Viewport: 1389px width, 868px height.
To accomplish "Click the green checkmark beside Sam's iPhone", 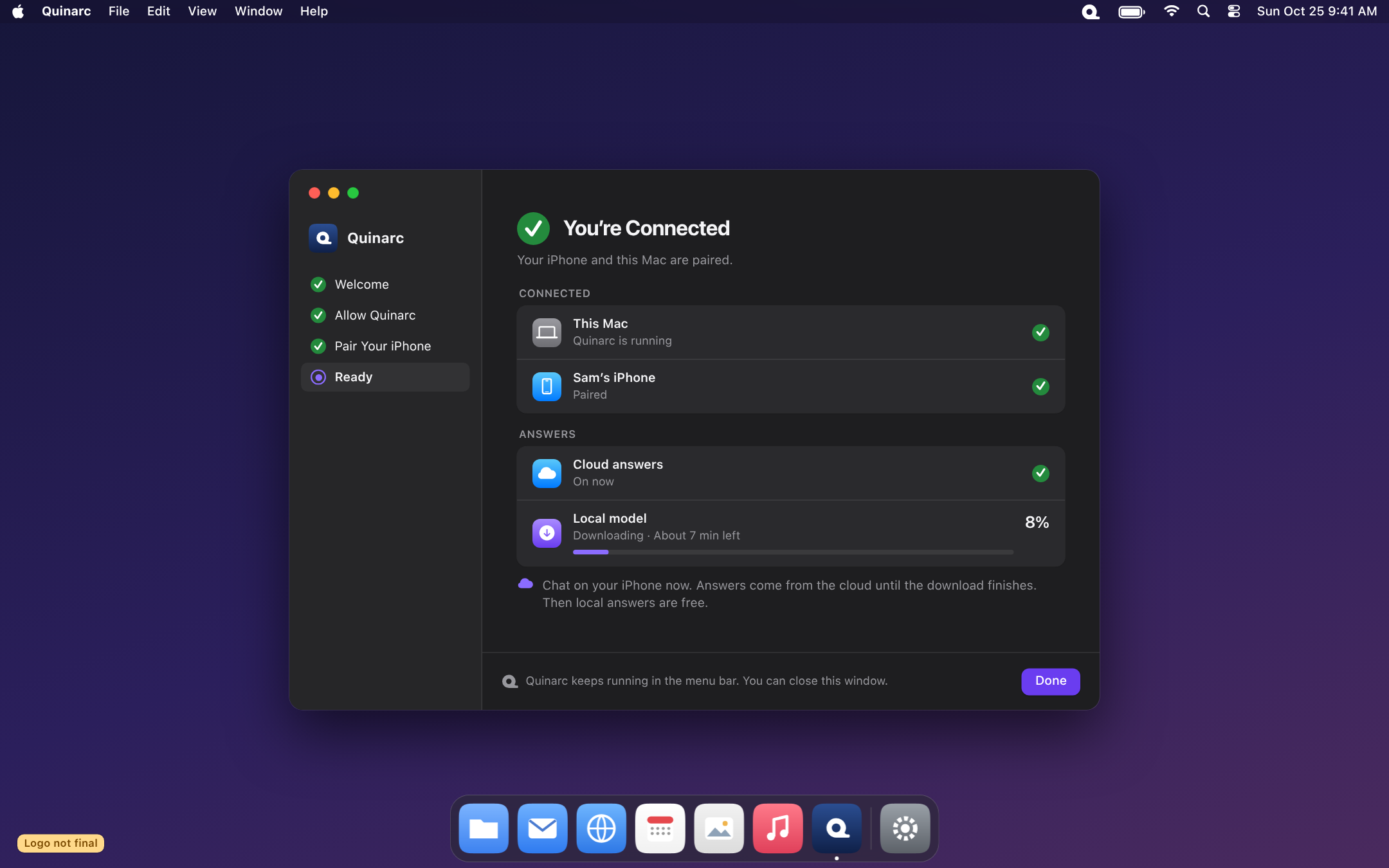I will point(1040,386).
